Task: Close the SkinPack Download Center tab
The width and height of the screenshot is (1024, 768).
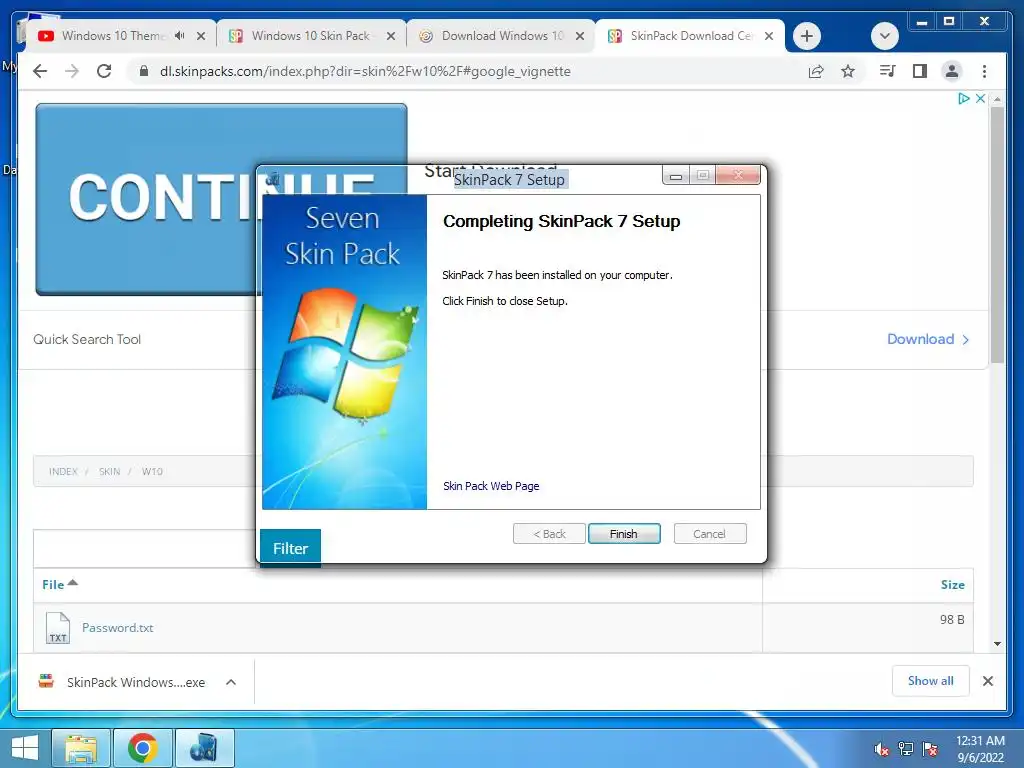Action: (x=769, y=36)
